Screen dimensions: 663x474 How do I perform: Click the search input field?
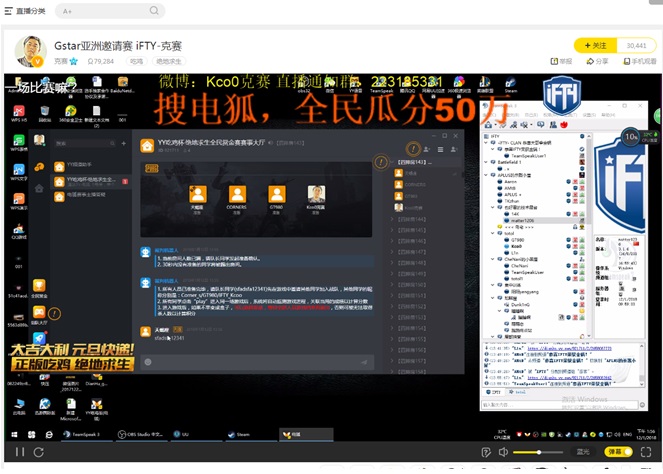click(100, 11)
